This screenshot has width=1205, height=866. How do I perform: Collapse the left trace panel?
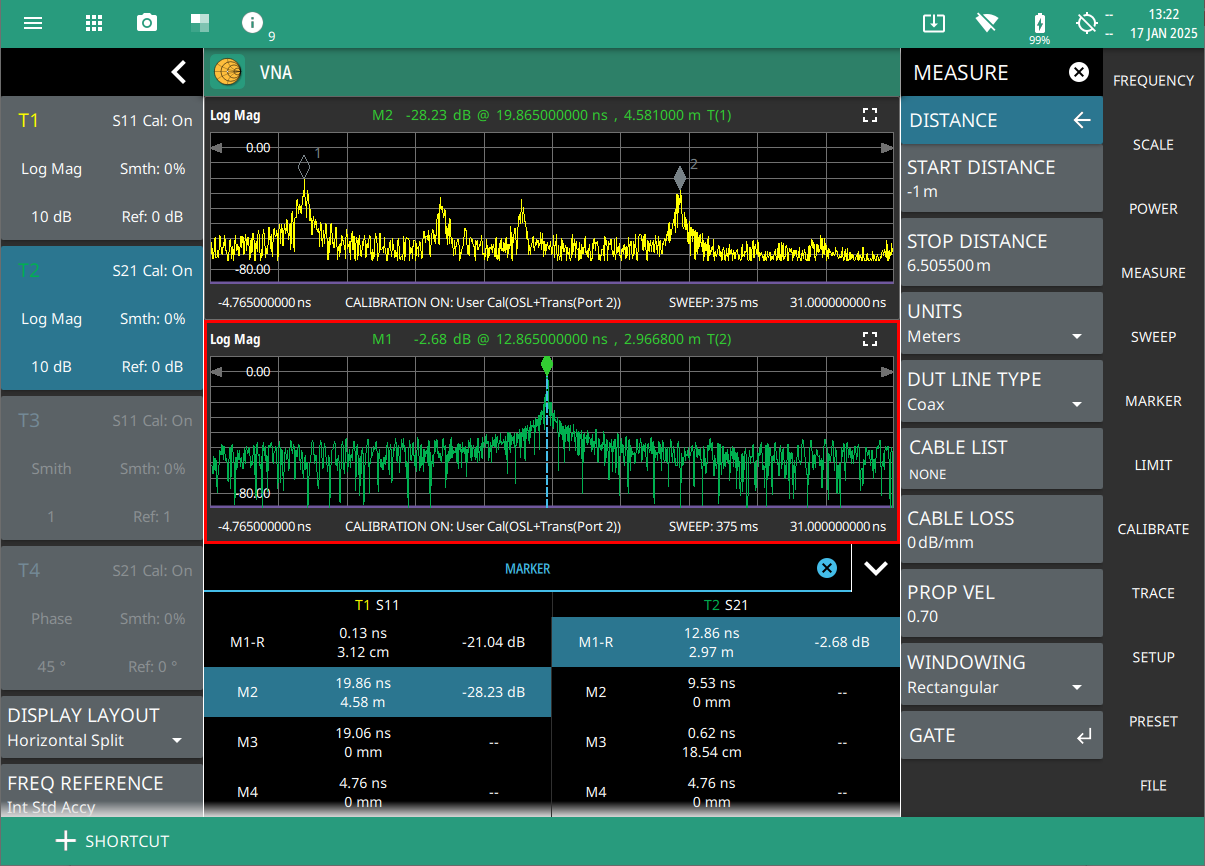click(178, 72)
